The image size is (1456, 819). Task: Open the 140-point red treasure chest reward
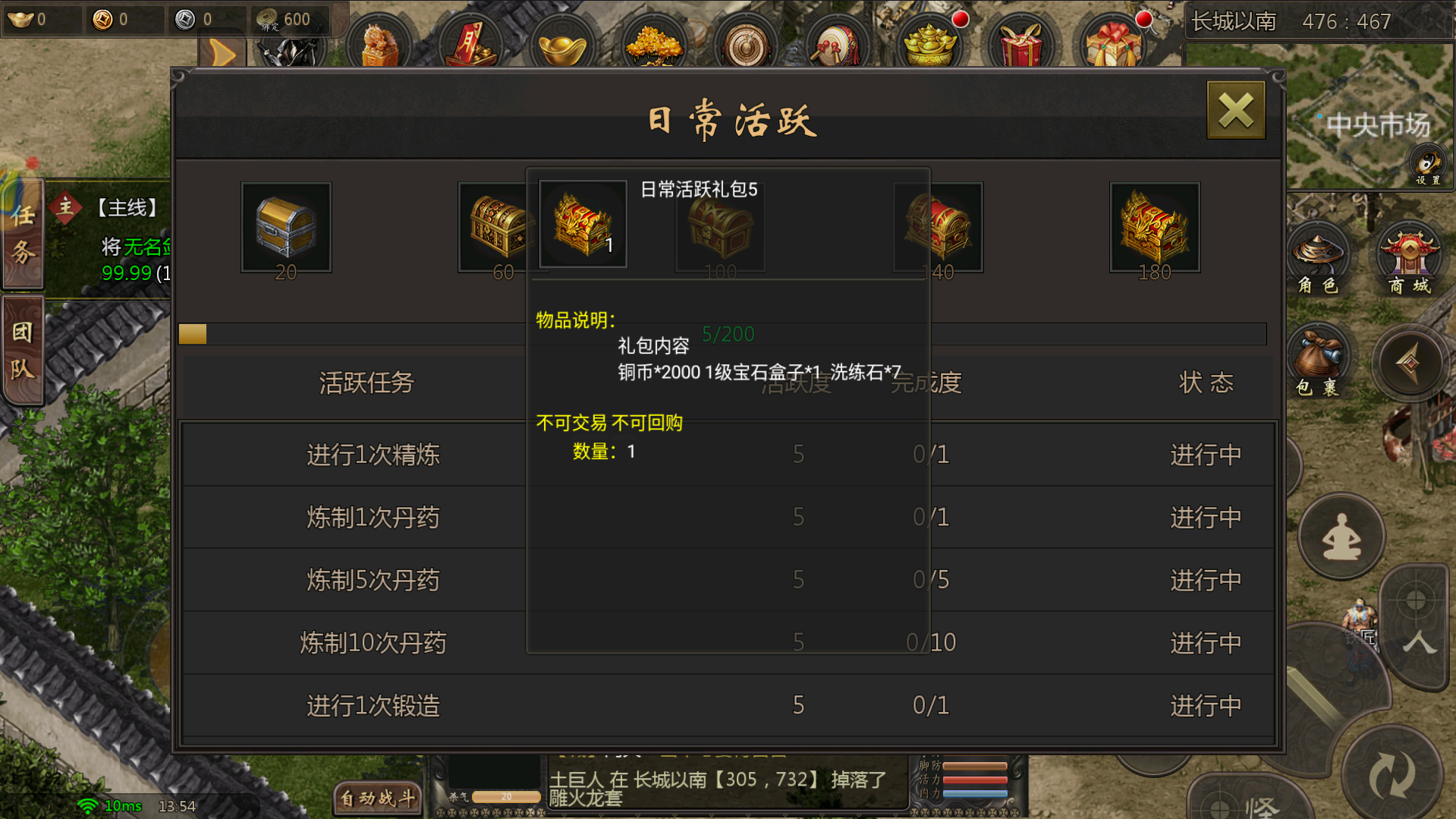938,227
